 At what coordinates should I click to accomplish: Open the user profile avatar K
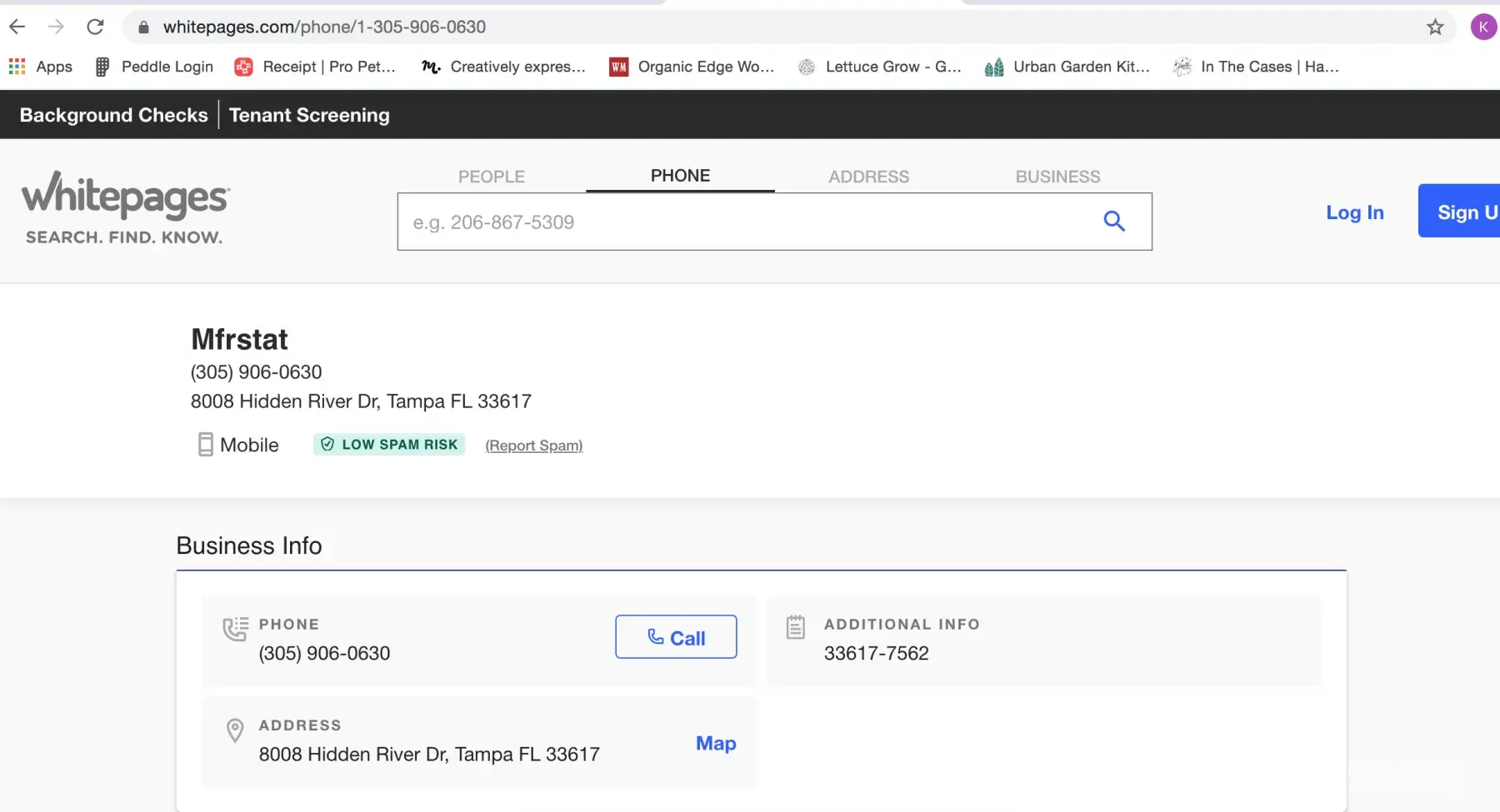pos(1482,27)
